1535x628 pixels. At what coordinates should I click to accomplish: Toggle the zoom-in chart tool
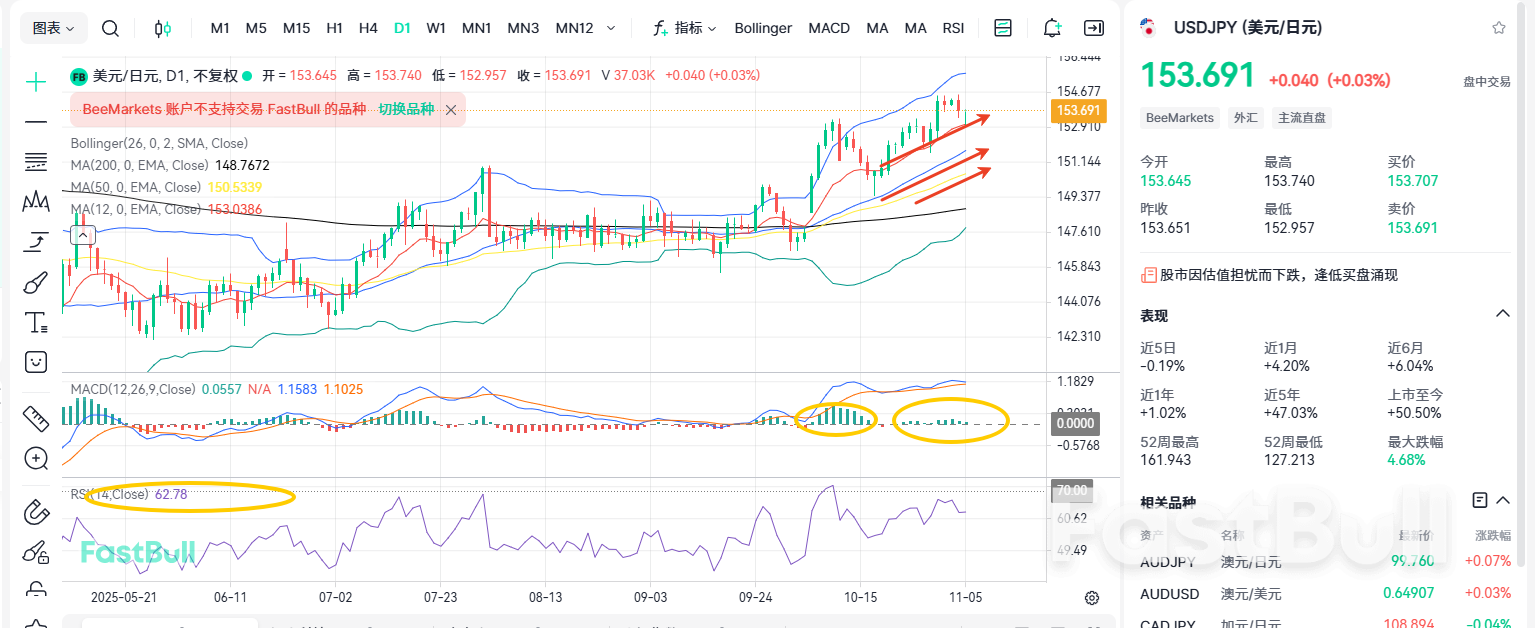coord(35,458)
